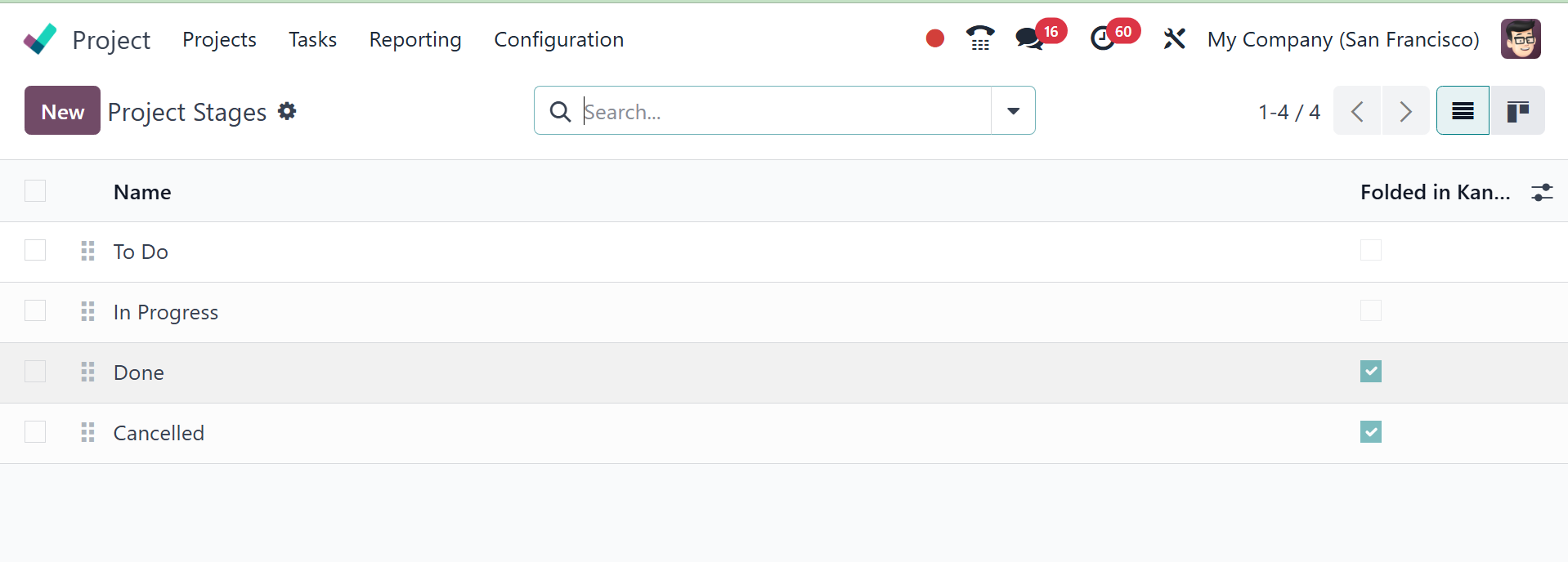Open the debug tools wrench icon
Image resolution: width=1568 pixels, height=562 pixels.
point(1174,38)
